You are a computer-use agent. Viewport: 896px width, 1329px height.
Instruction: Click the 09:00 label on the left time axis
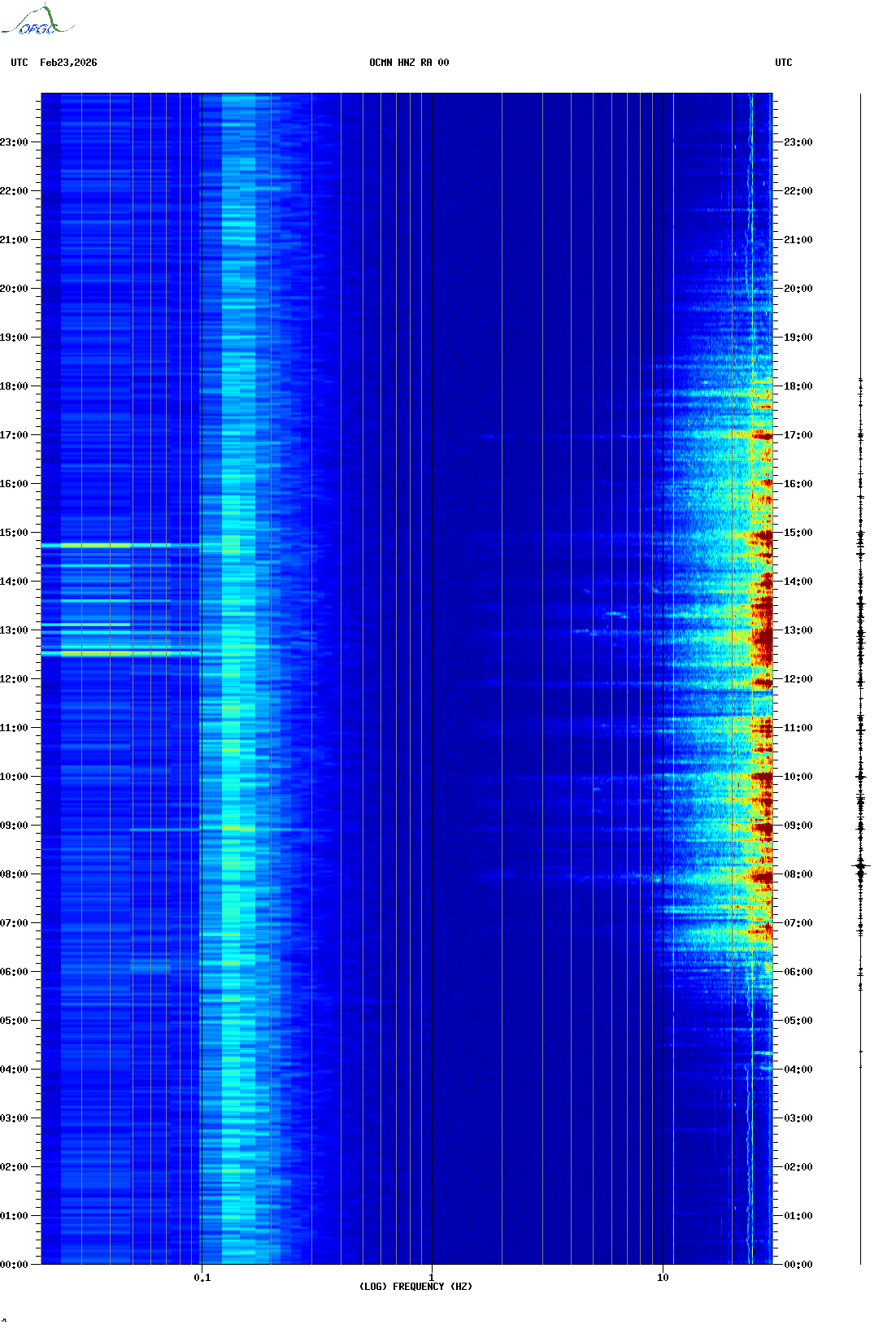(14, 826)
